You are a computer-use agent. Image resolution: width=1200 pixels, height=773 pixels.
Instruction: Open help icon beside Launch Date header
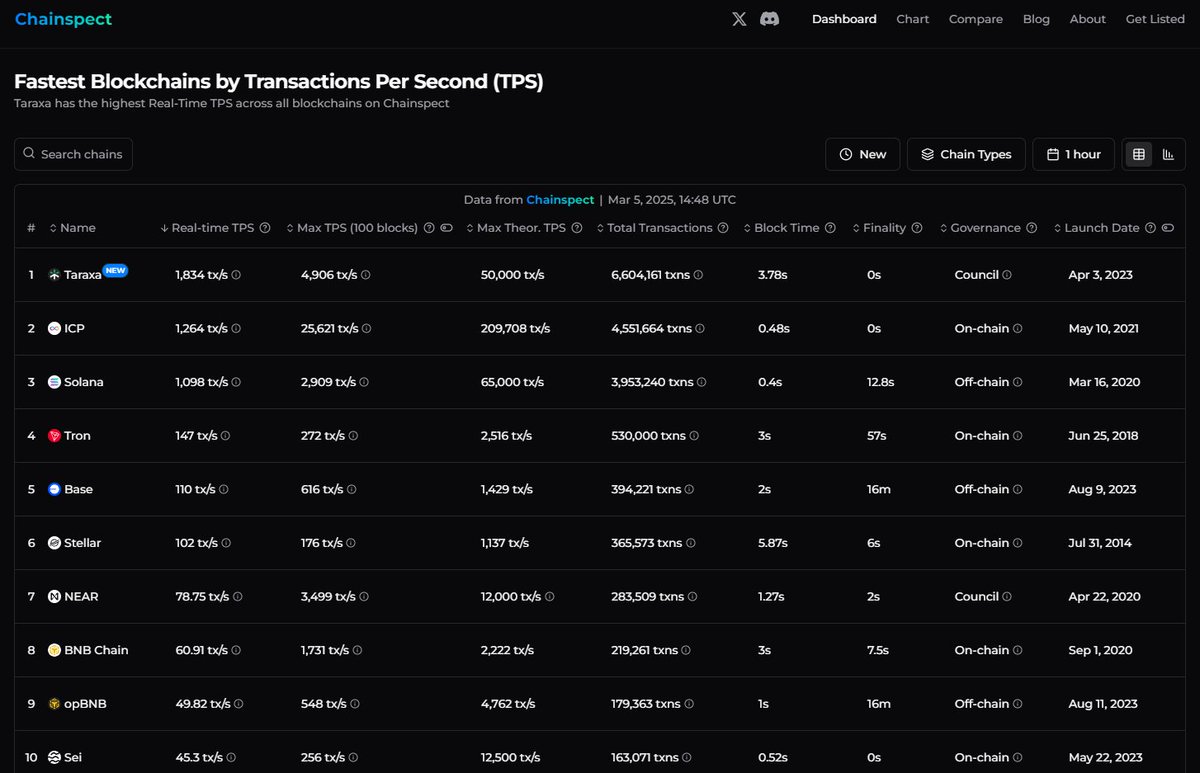[x=1150, y=228]
